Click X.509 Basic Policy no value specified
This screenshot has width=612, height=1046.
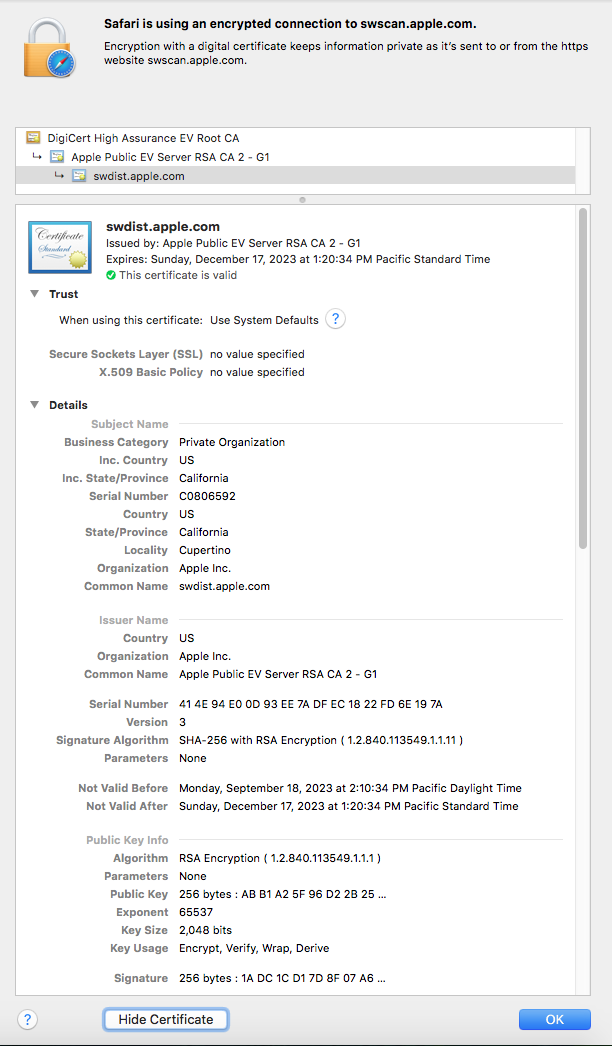(257, 372)
